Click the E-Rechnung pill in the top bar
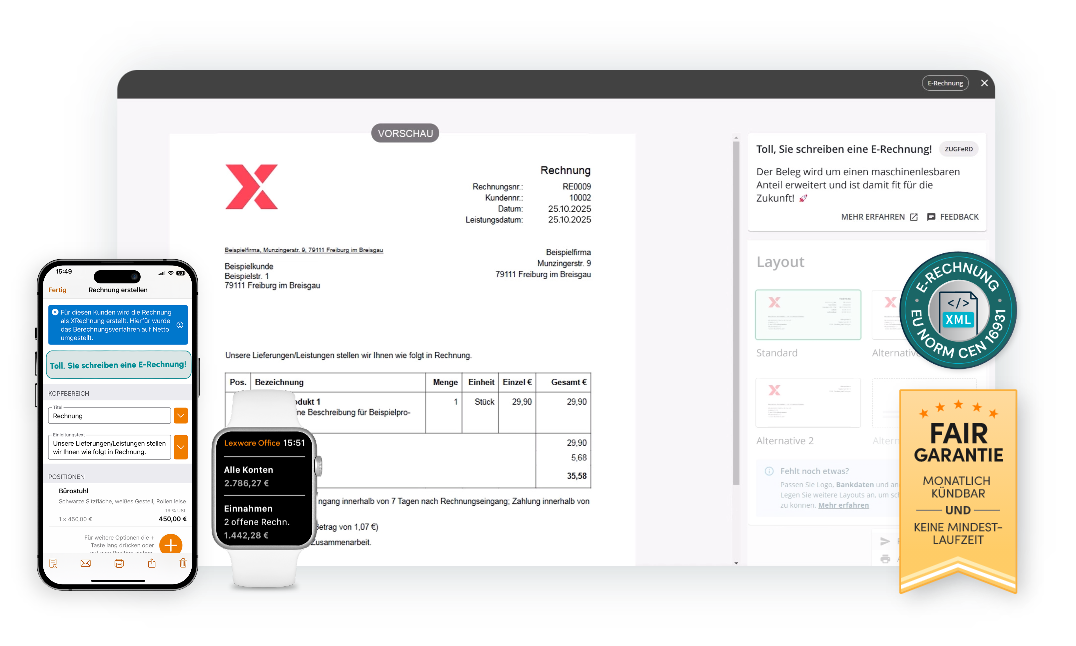Image resolution: width=1076 pixels, height=646 pixels. [x=945, y=83]
